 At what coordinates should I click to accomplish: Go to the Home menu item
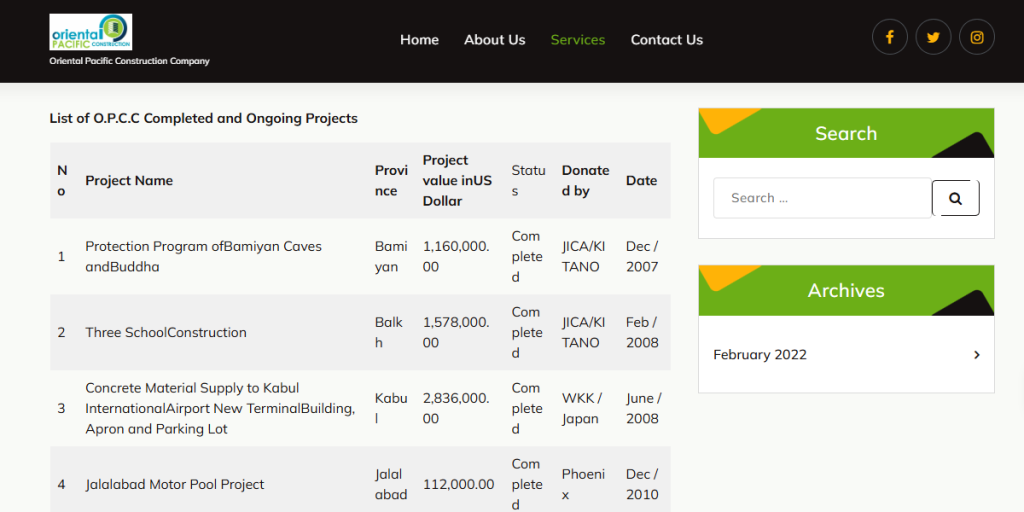point(419,40)
